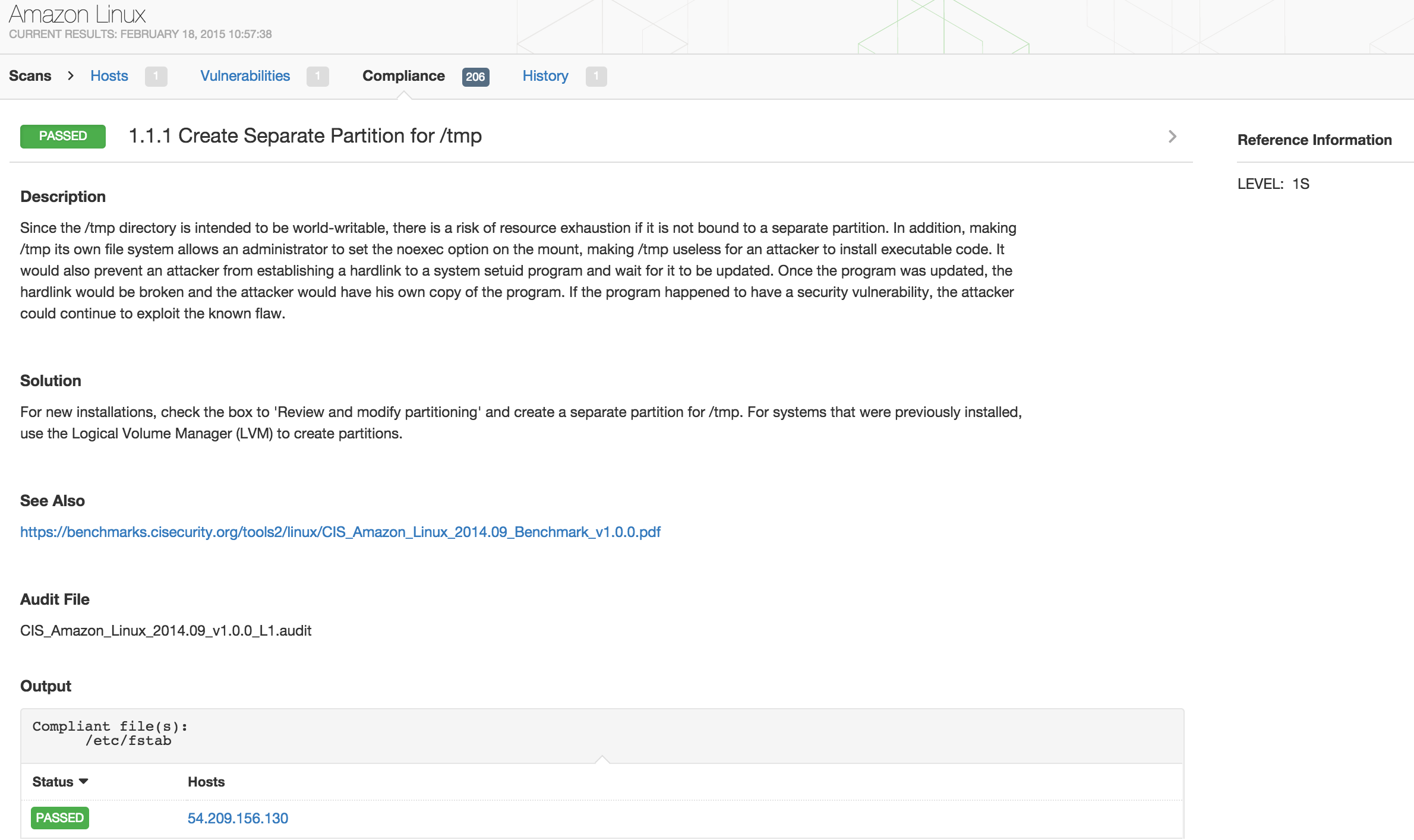This screenshot has width=1414, height=840.
Task: Open the CIS Amazon Linux benchmark PDF link
Action: (340, 532)
